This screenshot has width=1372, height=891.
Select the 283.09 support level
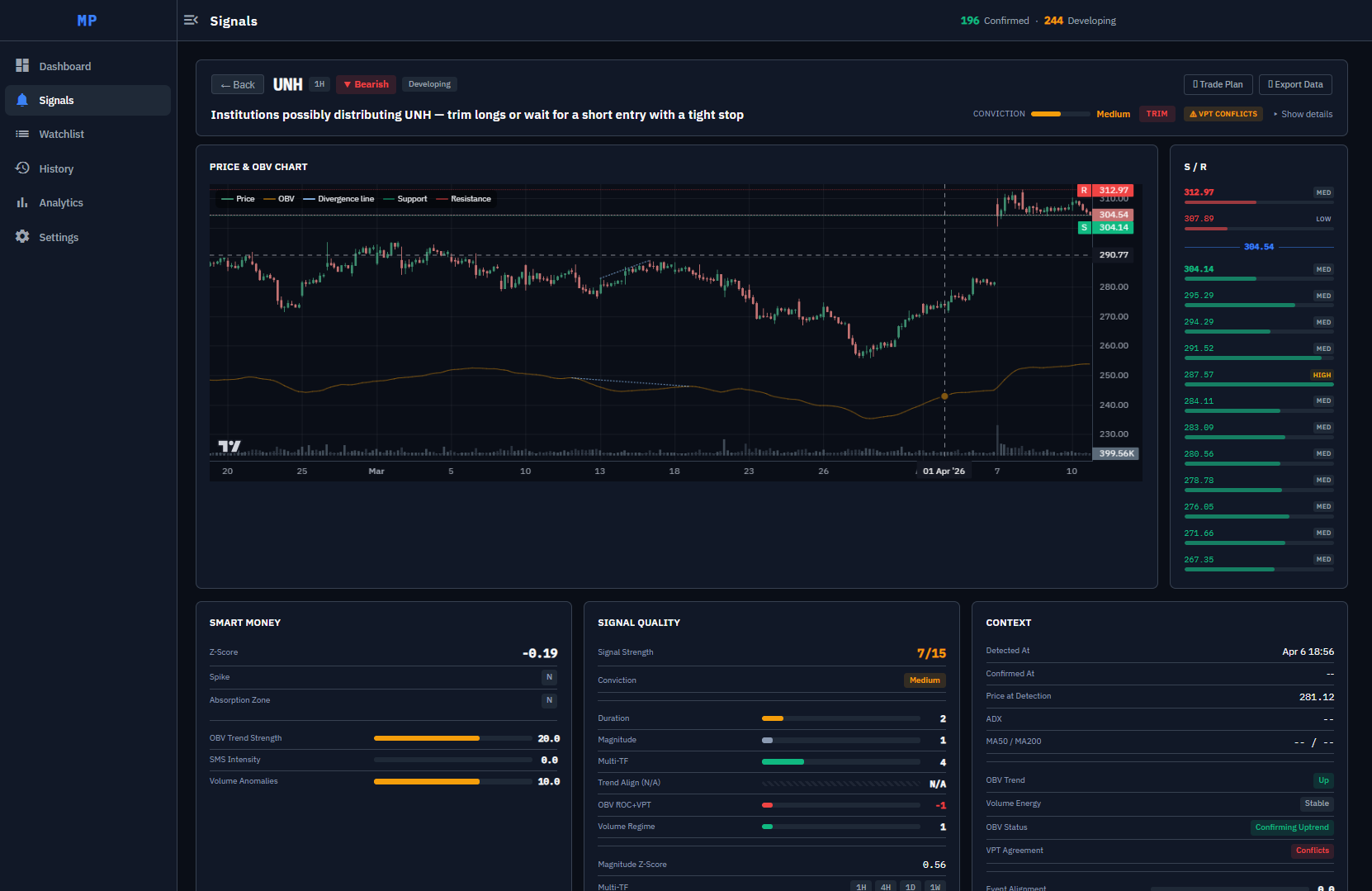click(1259, 429)
